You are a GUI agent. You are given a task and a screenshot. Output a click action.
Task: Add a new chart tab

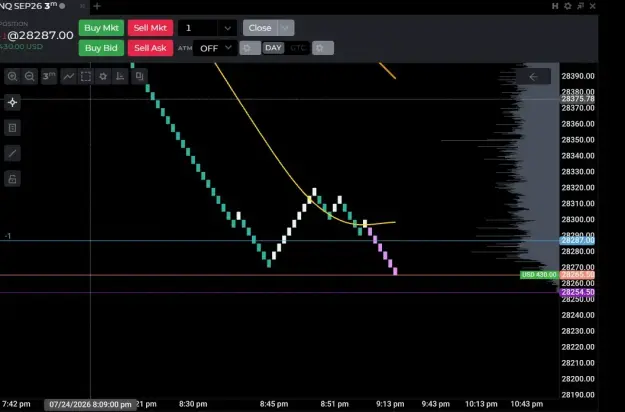pos(97,6)
